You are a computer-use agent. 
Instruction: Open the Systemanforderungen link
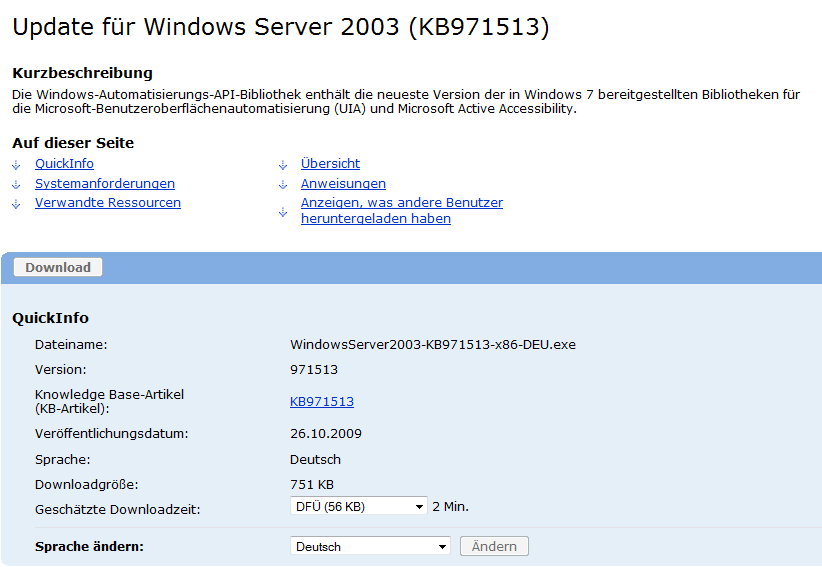pyautogui.click(x=105, y=183)
